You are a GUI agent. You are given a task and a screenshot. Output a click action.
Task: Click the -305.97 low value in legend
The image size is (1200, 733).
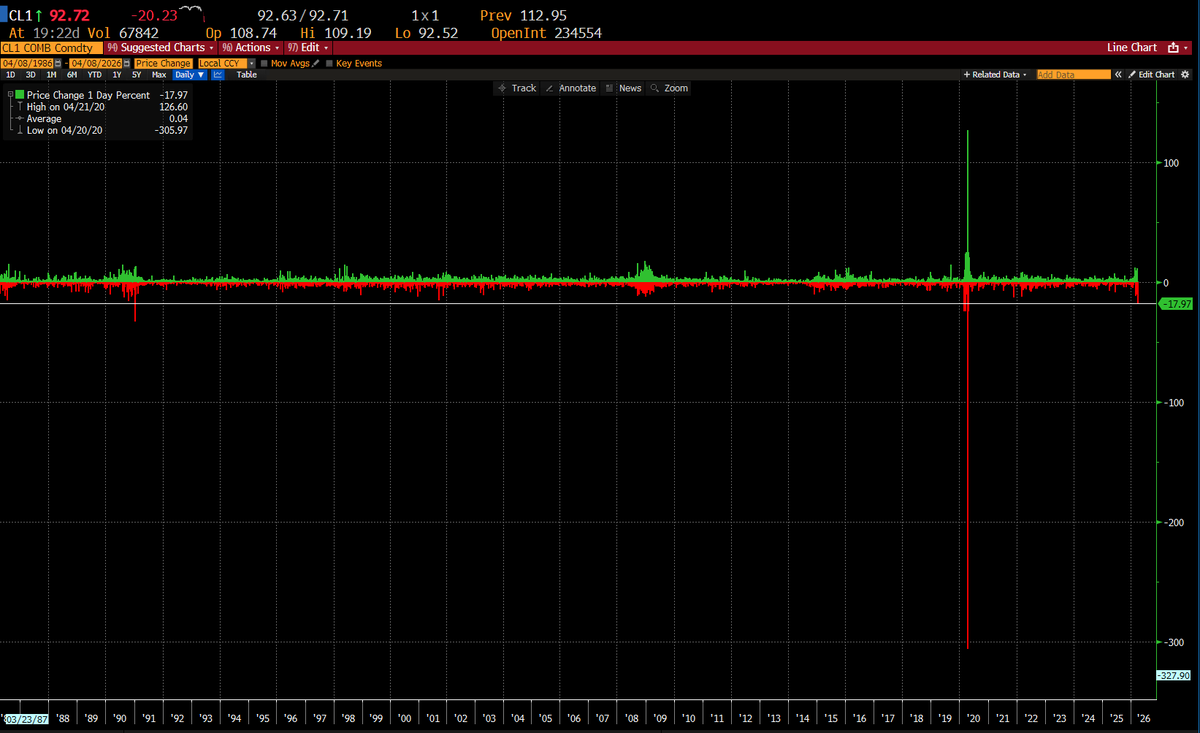coord(170,130)
